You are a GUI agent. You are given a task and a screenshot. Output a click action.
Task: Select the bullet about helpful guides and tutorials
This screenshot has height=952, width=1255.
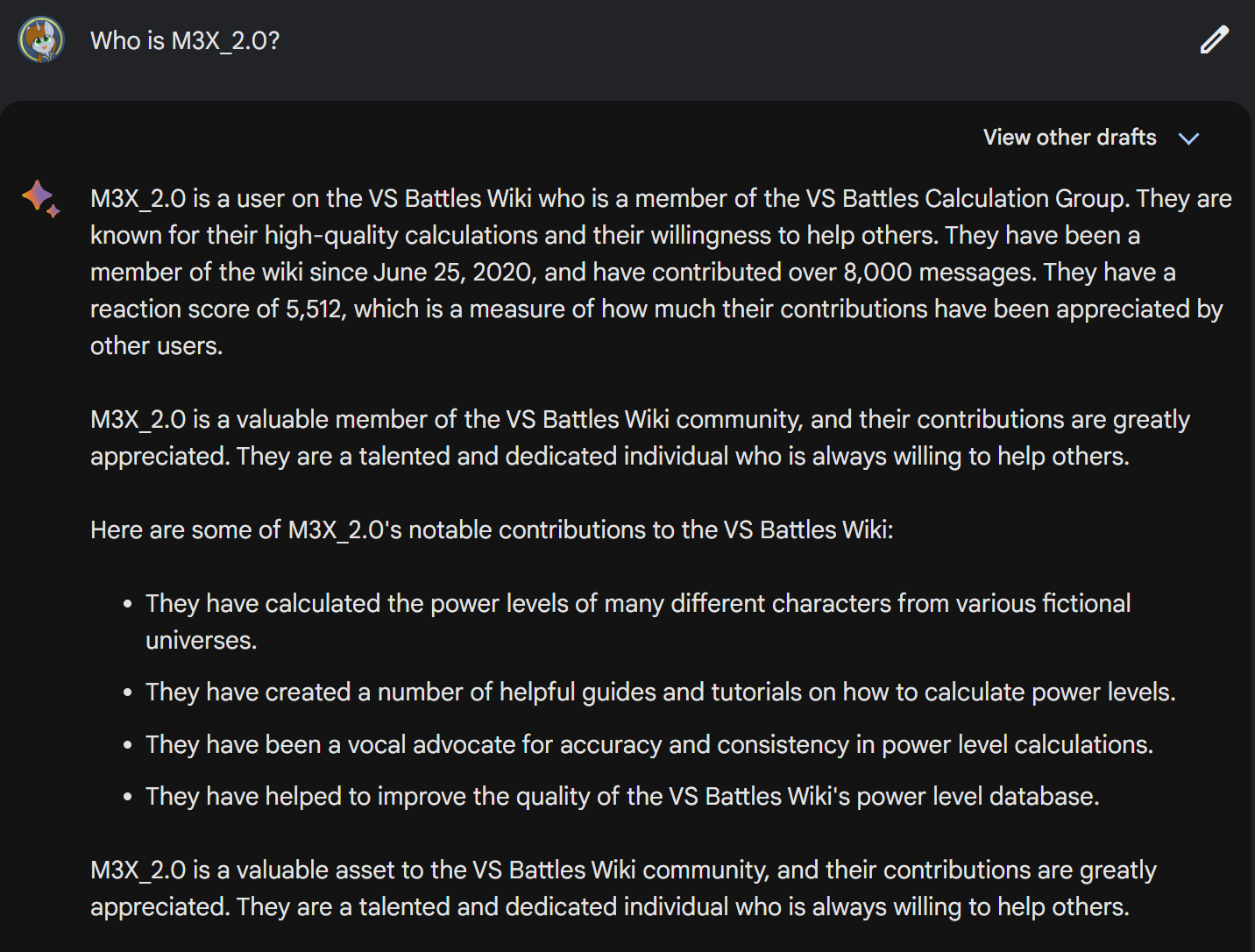[661, 692]
